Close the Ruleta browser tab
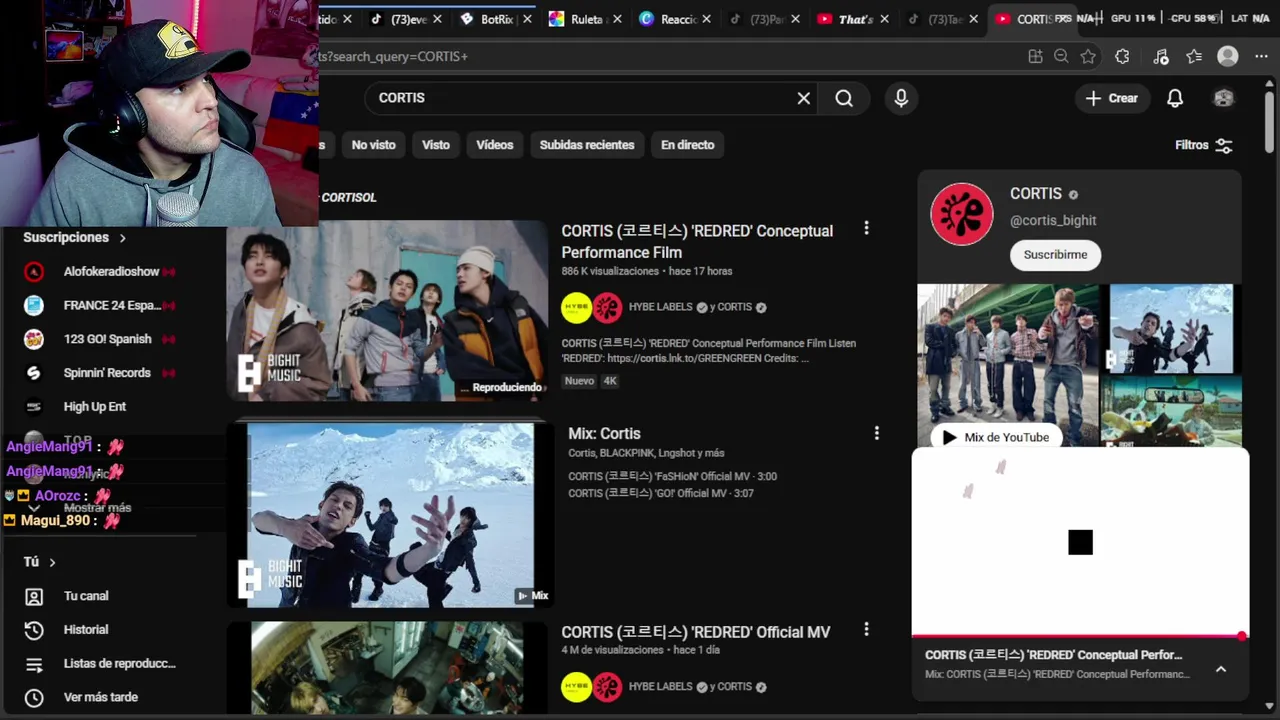The width and height of the screenshot is (1280, 720). (617, 19)
